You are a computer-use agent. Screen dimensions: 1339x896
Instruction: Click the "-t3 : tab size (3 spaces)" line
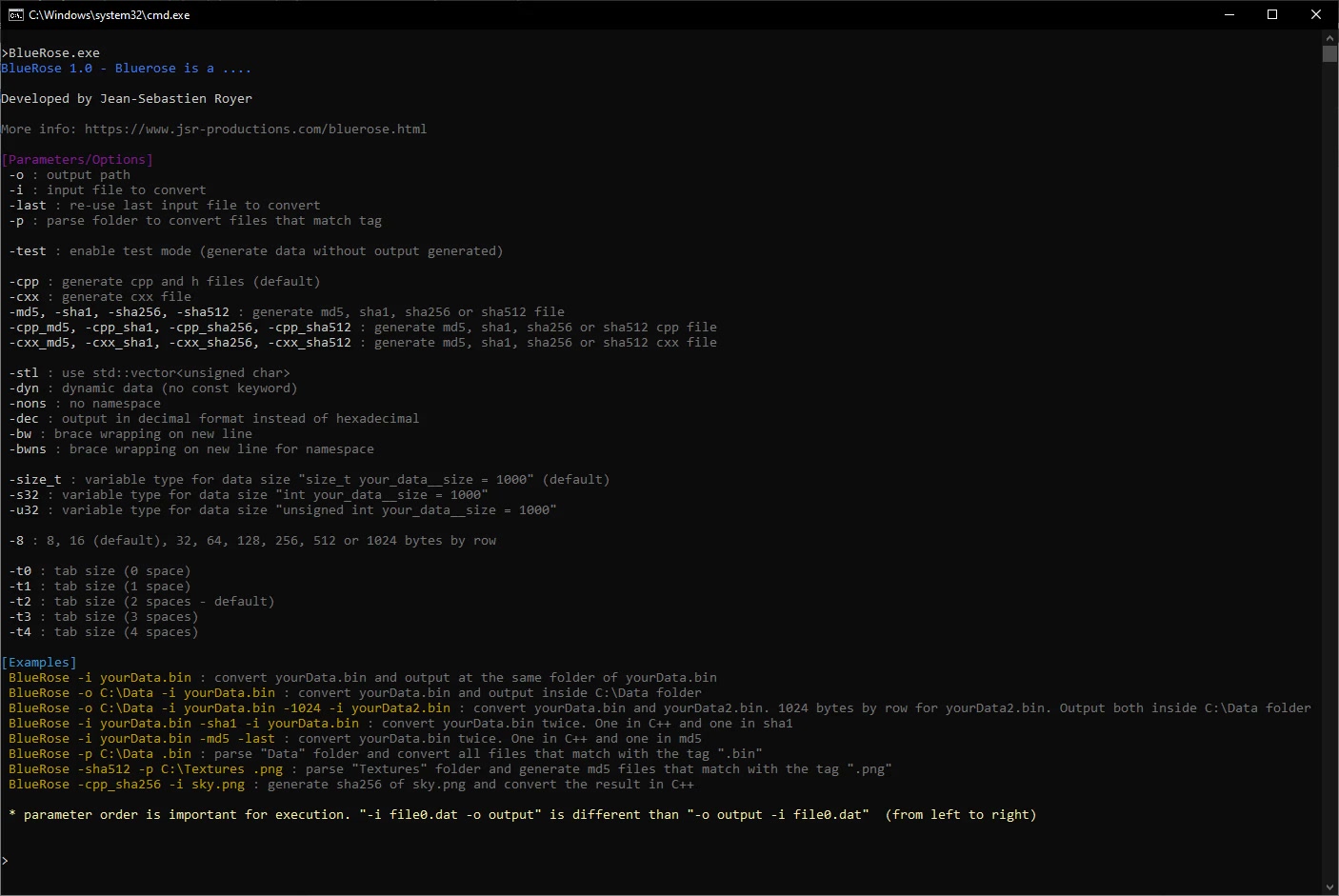[104, 616]
